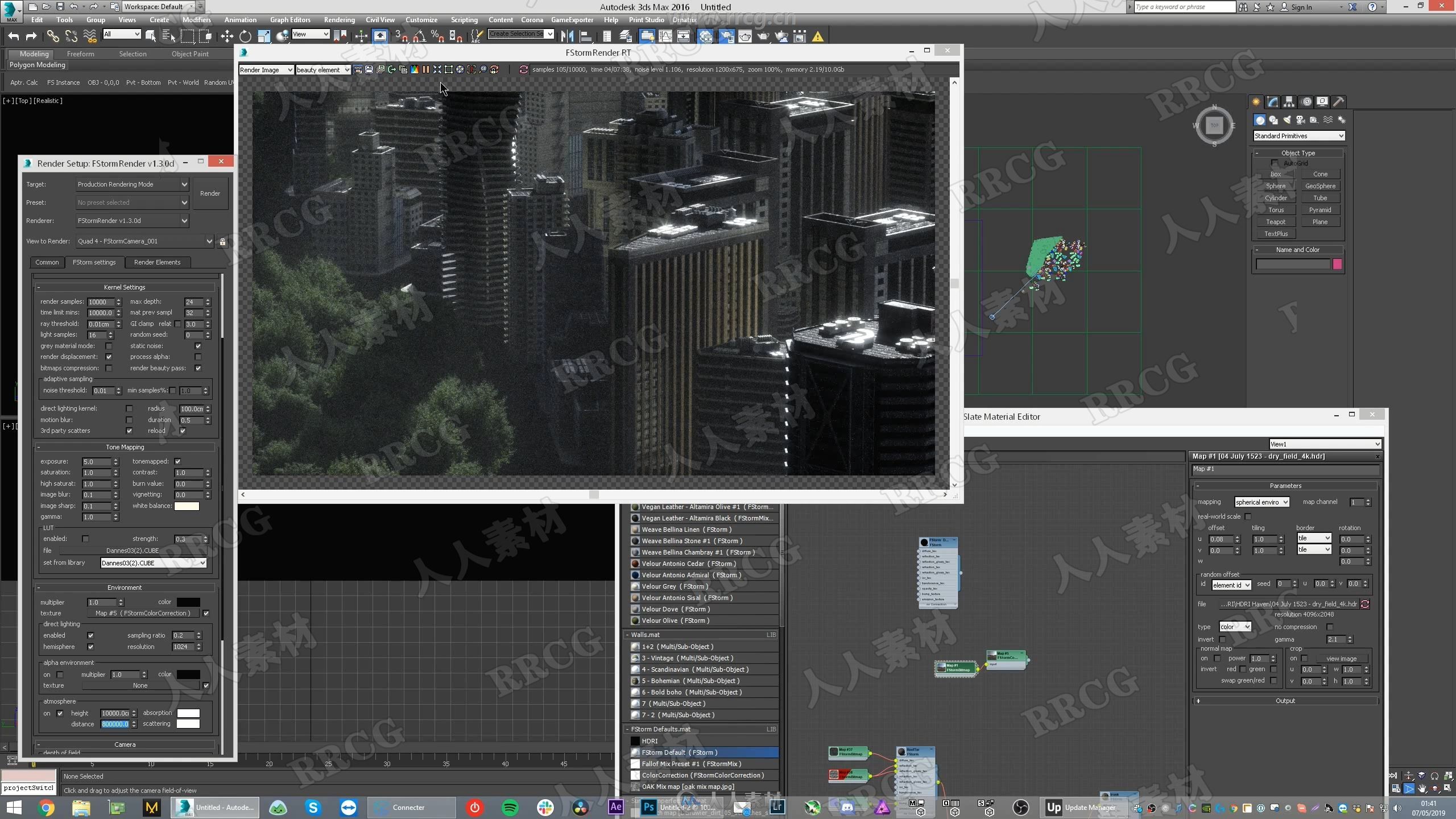Screen dimensions: 1456x819
Task: Click the Mirror tool icon
Action: tap(566, 36)
